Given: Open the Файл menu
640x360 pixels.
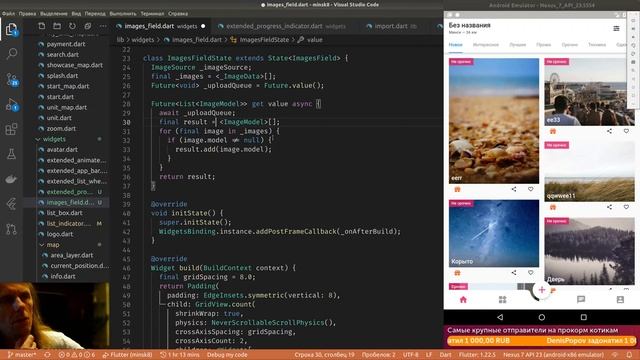Looking at the screenshot, I should click(x=8, y=13).
